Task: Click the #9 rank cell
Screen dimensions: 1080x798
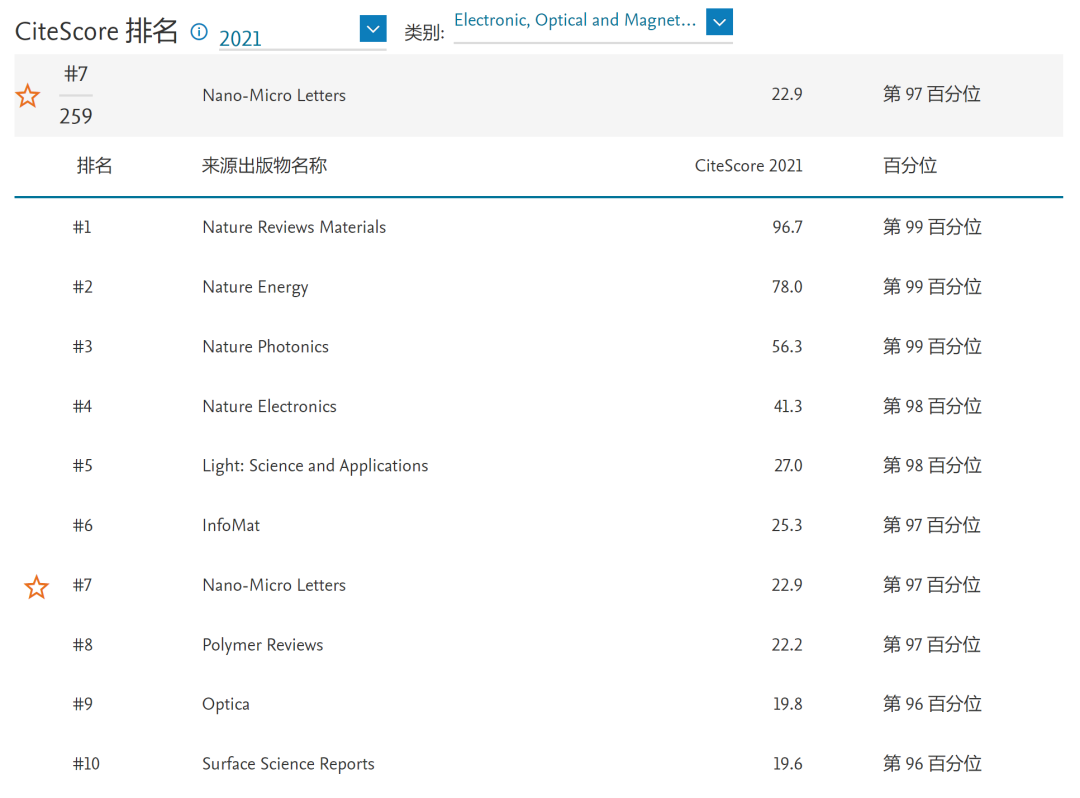Action: point(83,704)
